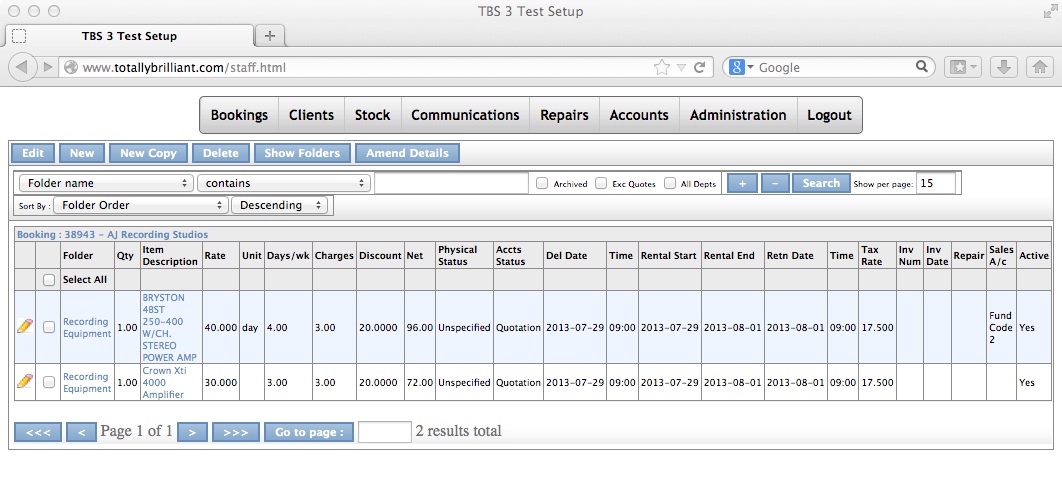Click the Show Folders button
1062x479 pixels.
tap(302, 153)
